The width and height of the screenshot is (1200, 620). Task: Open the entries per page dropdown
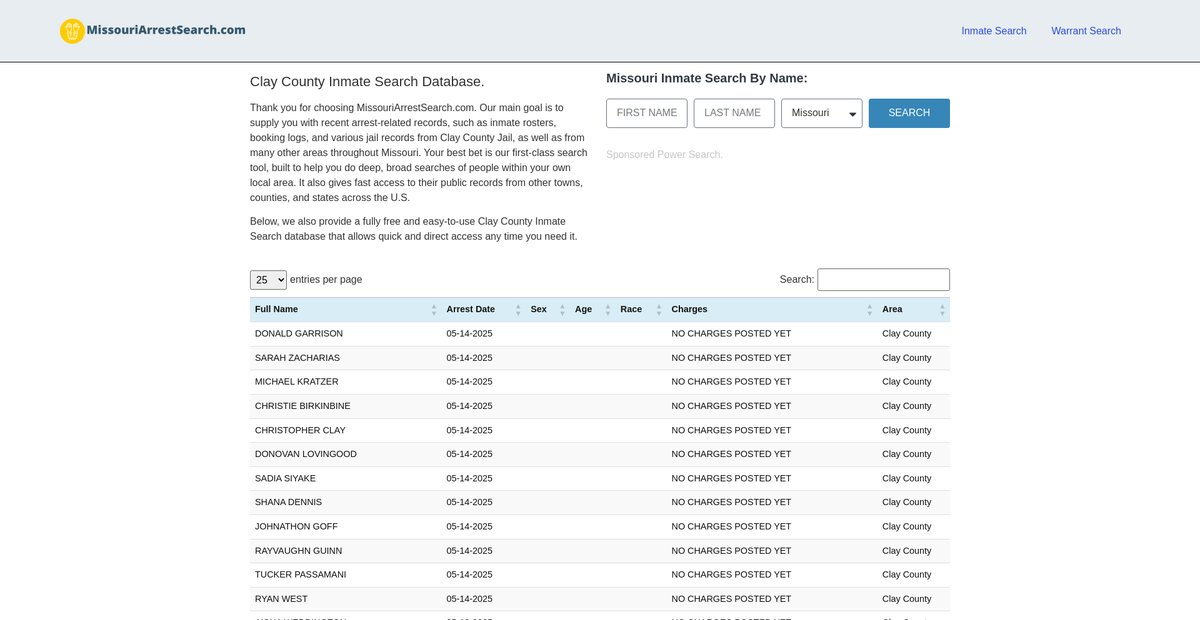pyautogui.click(x=268, y=280)
